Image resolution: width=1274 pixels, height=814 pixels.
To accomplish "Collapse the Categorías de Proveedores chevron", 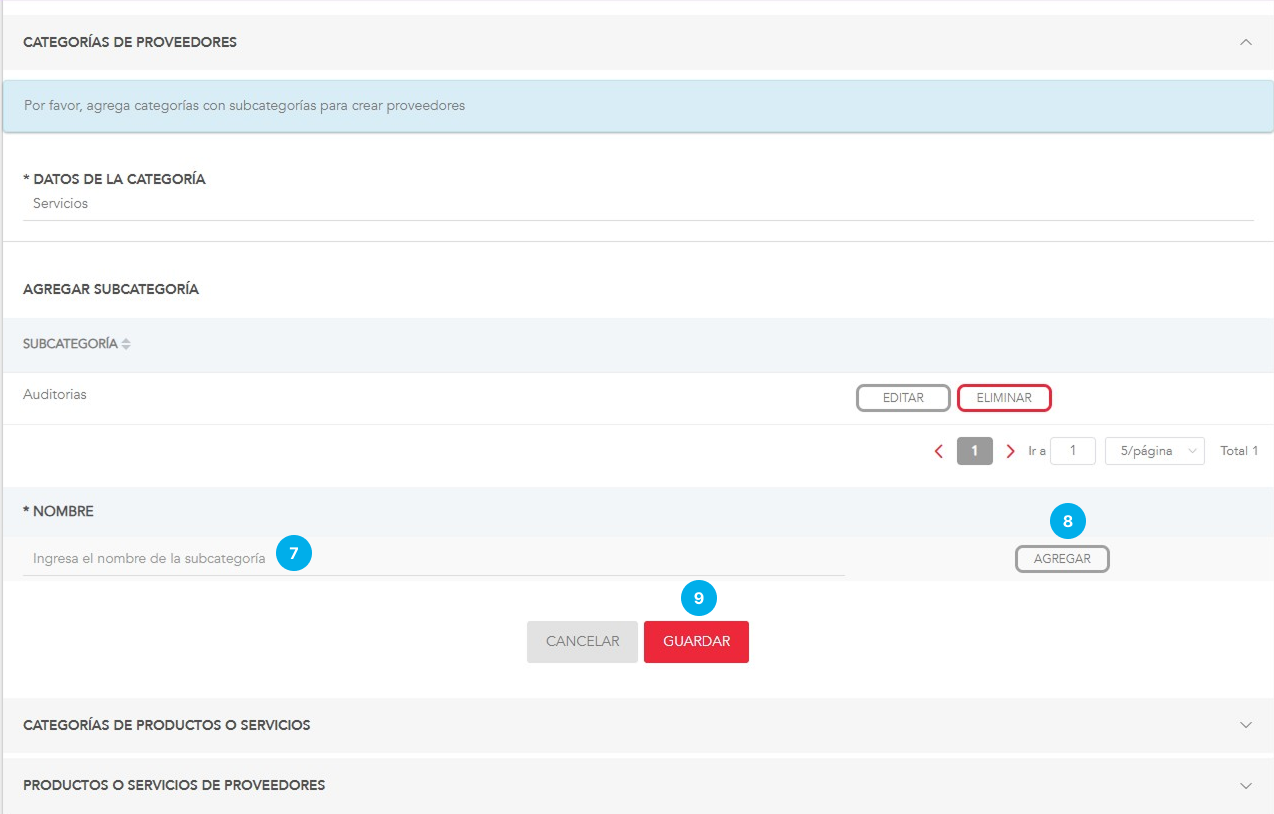I will tap(1245, 42).
